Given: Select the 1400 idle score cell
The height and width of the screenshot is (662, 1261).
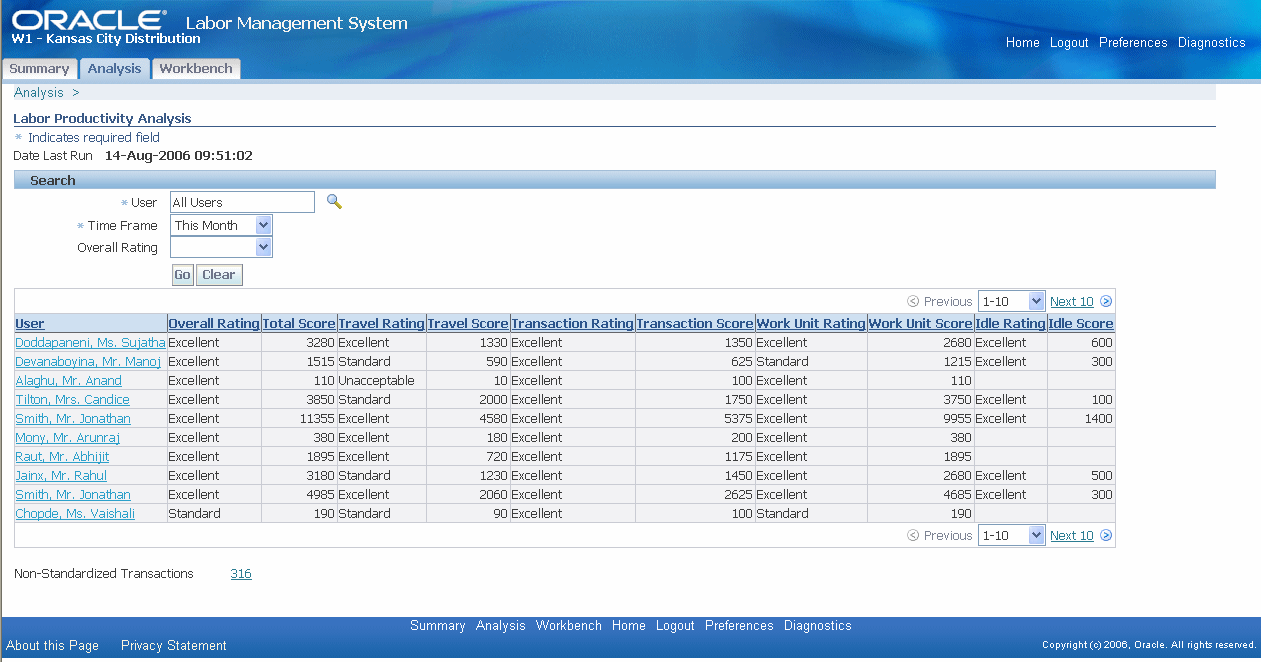Looking at the screenshot, I should (x=1081, y=419).
